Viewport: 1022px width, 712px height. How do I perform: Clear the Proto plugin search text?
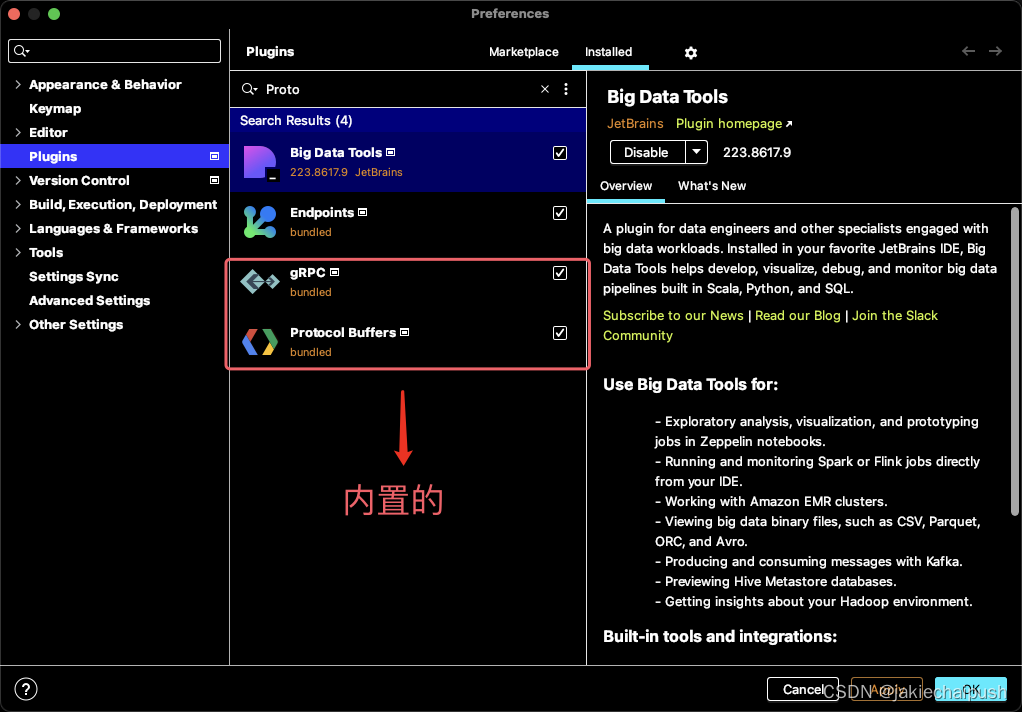[x=545, y=89]
